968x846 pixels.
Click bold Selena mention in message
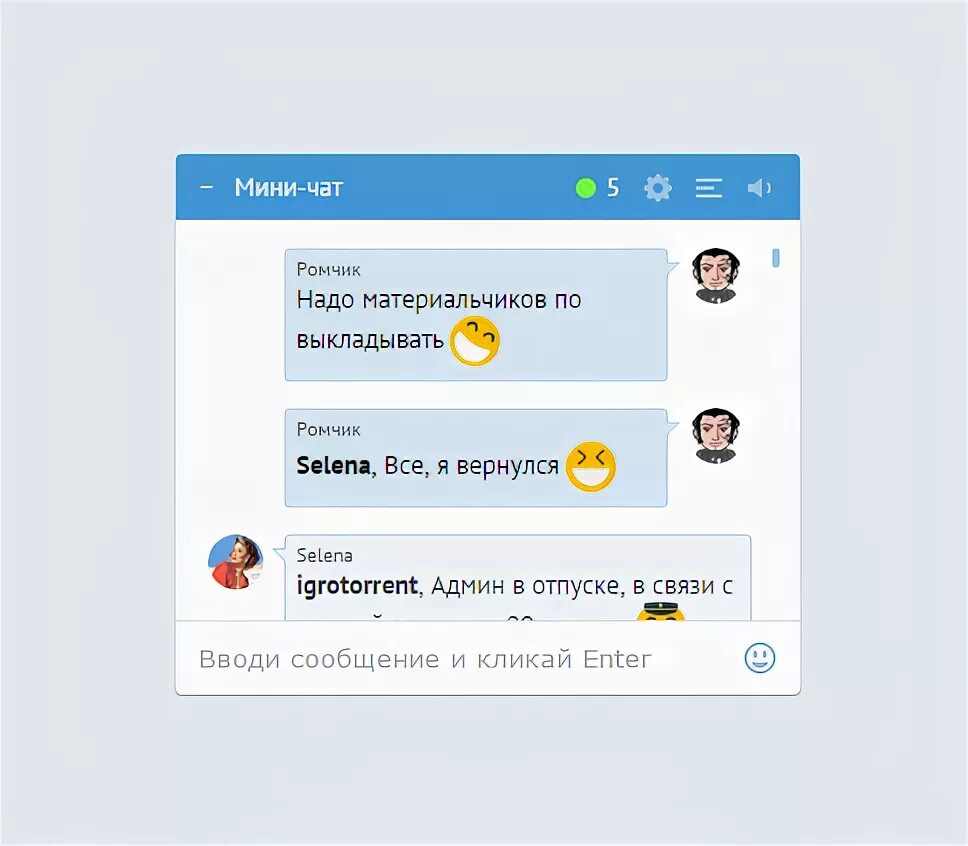[333, 466]
